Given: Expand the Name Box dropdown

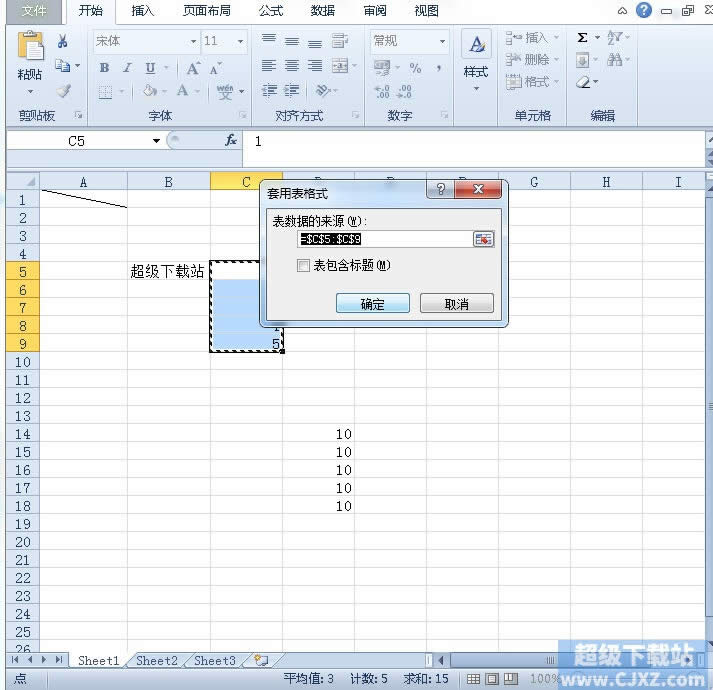Looking at the screenshot, I should click(156, 141).
